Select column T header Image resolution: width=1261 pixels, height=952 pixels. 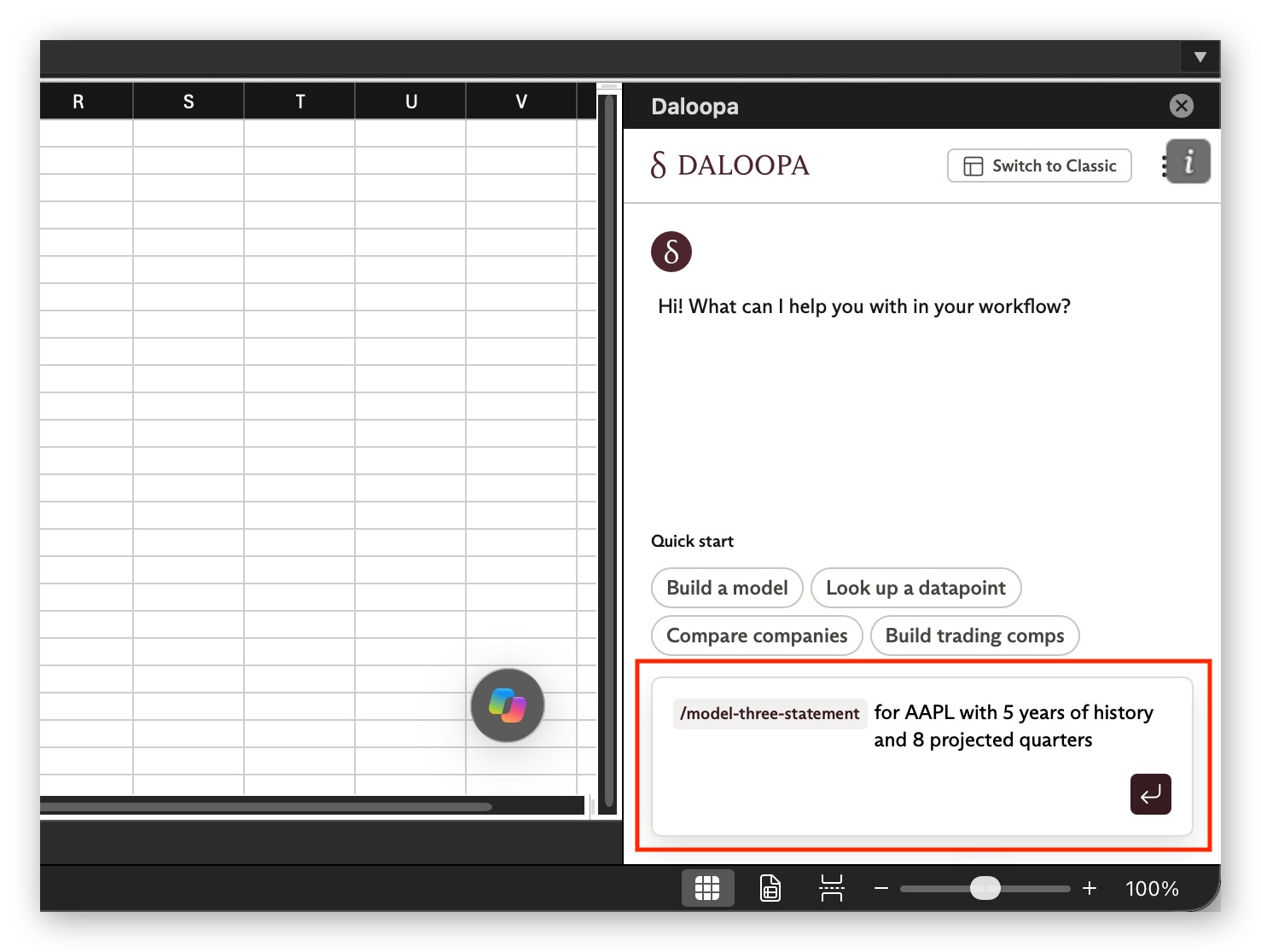(299, 102)
